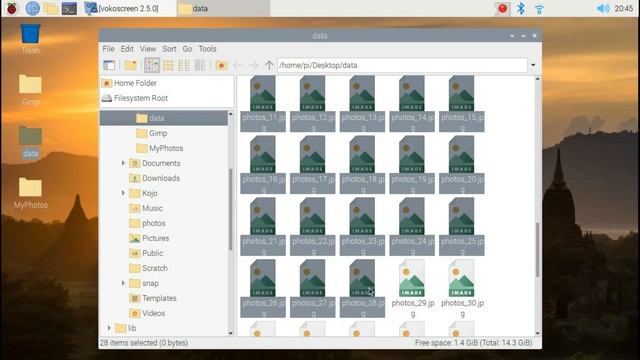Switch to icon view mode

coord(152,65)
